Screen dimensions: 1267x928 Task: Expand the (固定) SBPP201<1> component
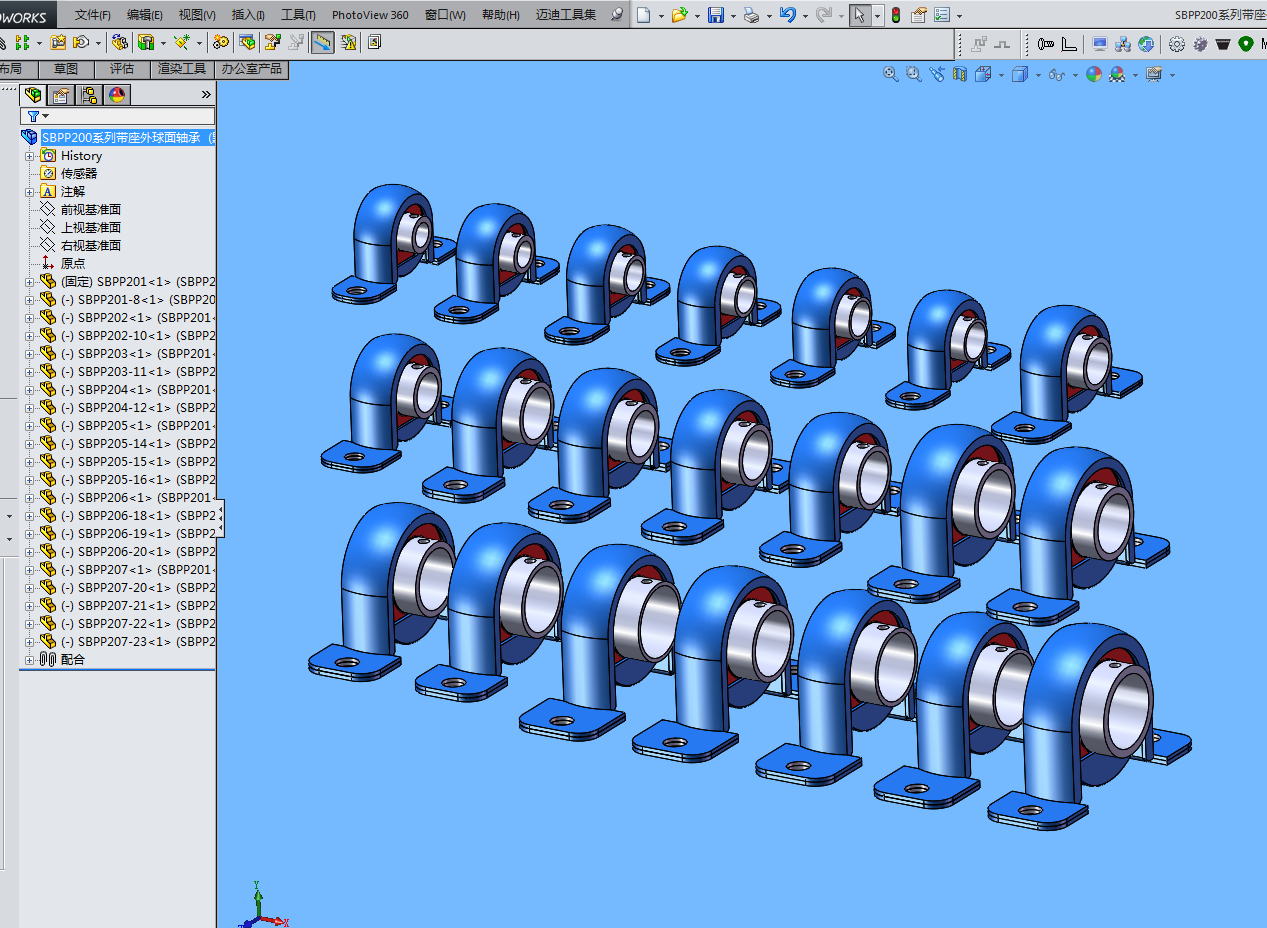(29, 281)
